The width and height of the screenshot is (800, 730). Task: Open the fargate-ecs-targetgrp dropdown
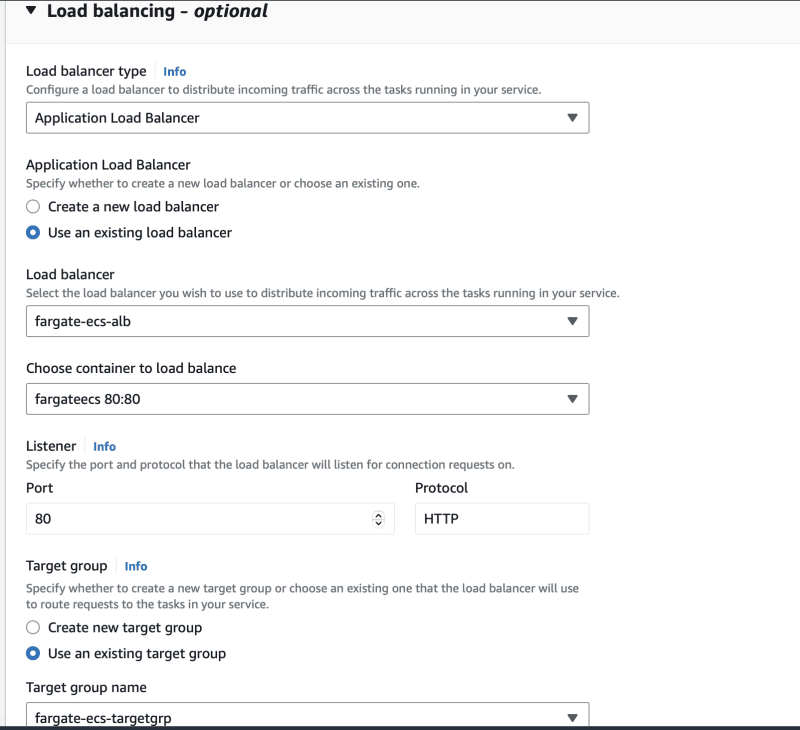coord(308,715)
